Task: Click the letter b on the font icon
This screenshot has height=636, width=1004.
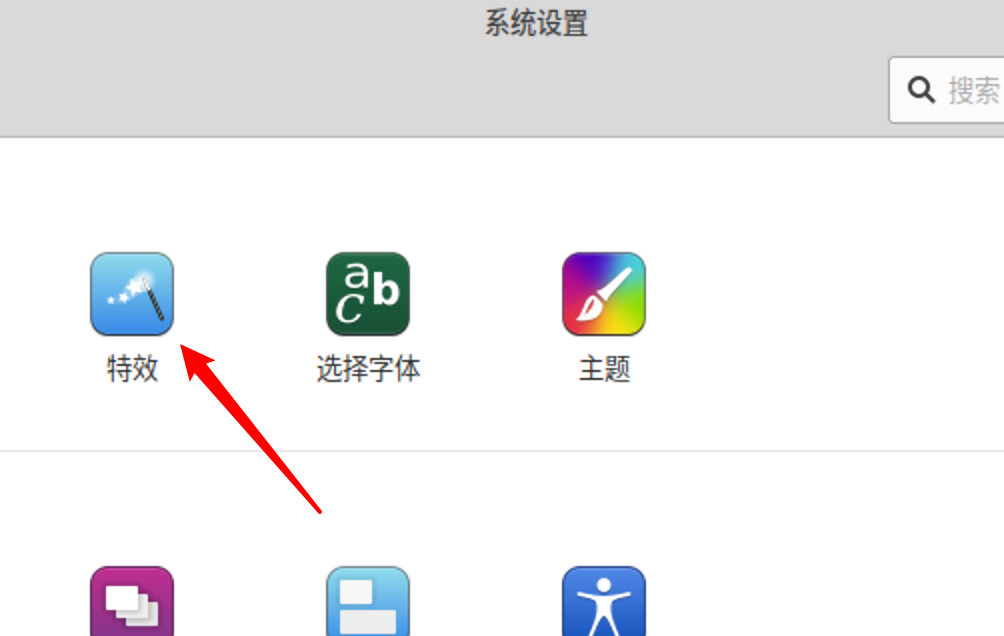Action: point(387,289)
